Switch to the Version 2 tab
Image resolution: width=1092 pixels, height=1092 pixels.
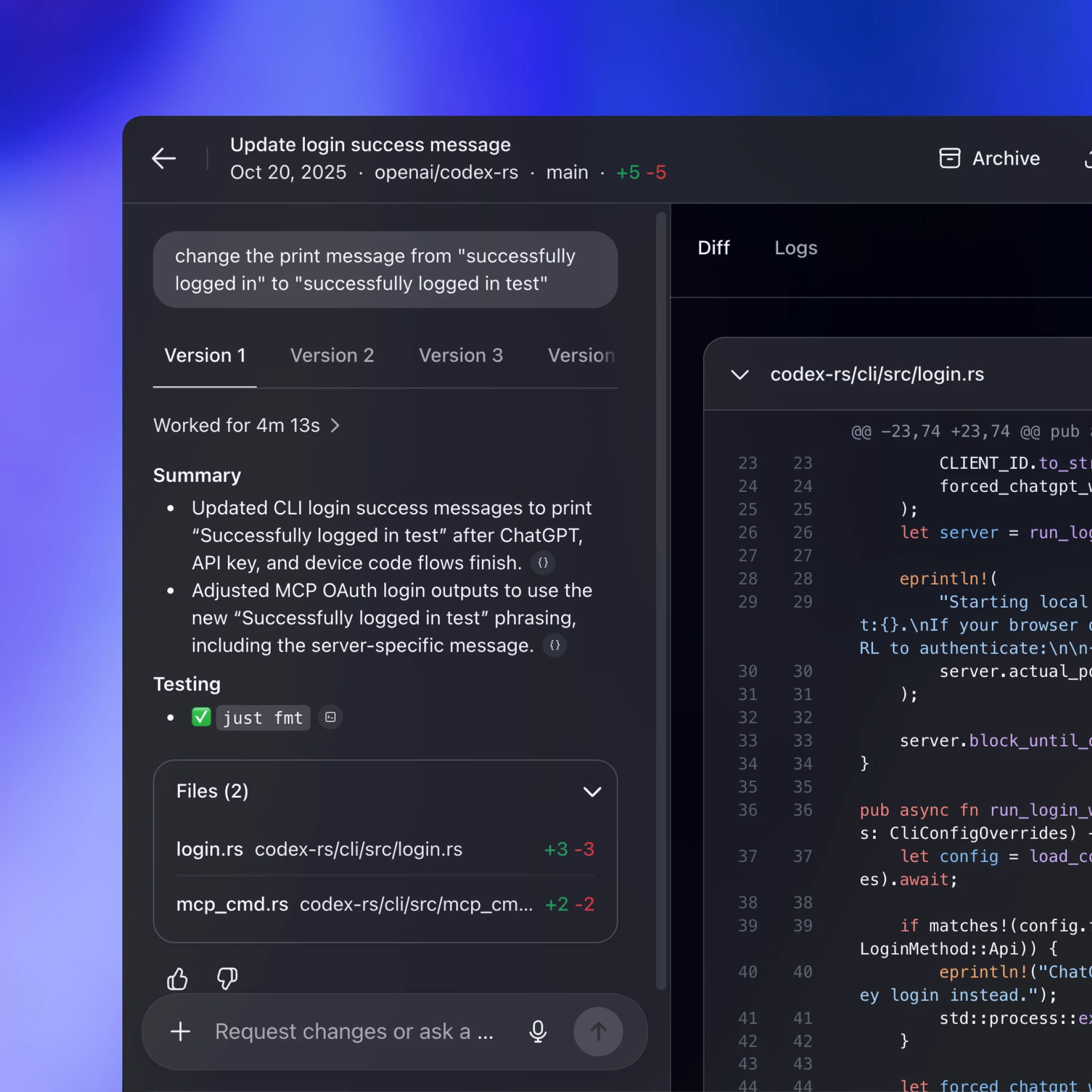pos(332,355)
